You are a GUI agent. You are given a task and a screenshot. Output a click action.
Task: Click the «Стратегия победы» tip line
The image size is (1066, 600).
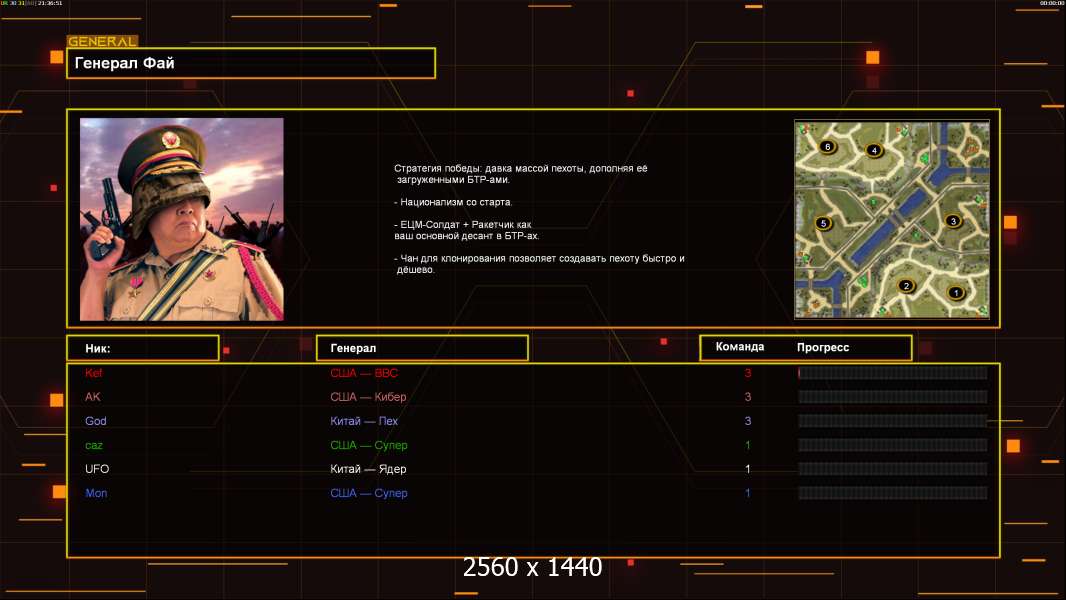click(x=521, y=174)
